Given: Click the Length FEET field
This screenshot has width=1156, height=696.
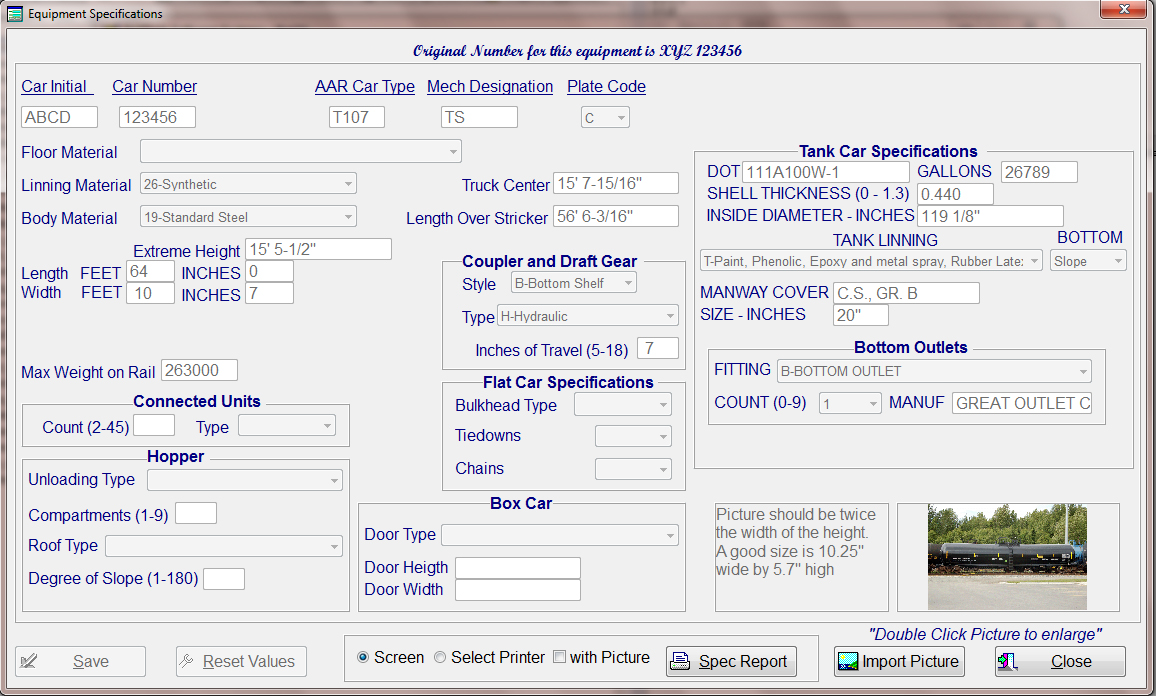Looking at the screenshot, I should [150, 271].
